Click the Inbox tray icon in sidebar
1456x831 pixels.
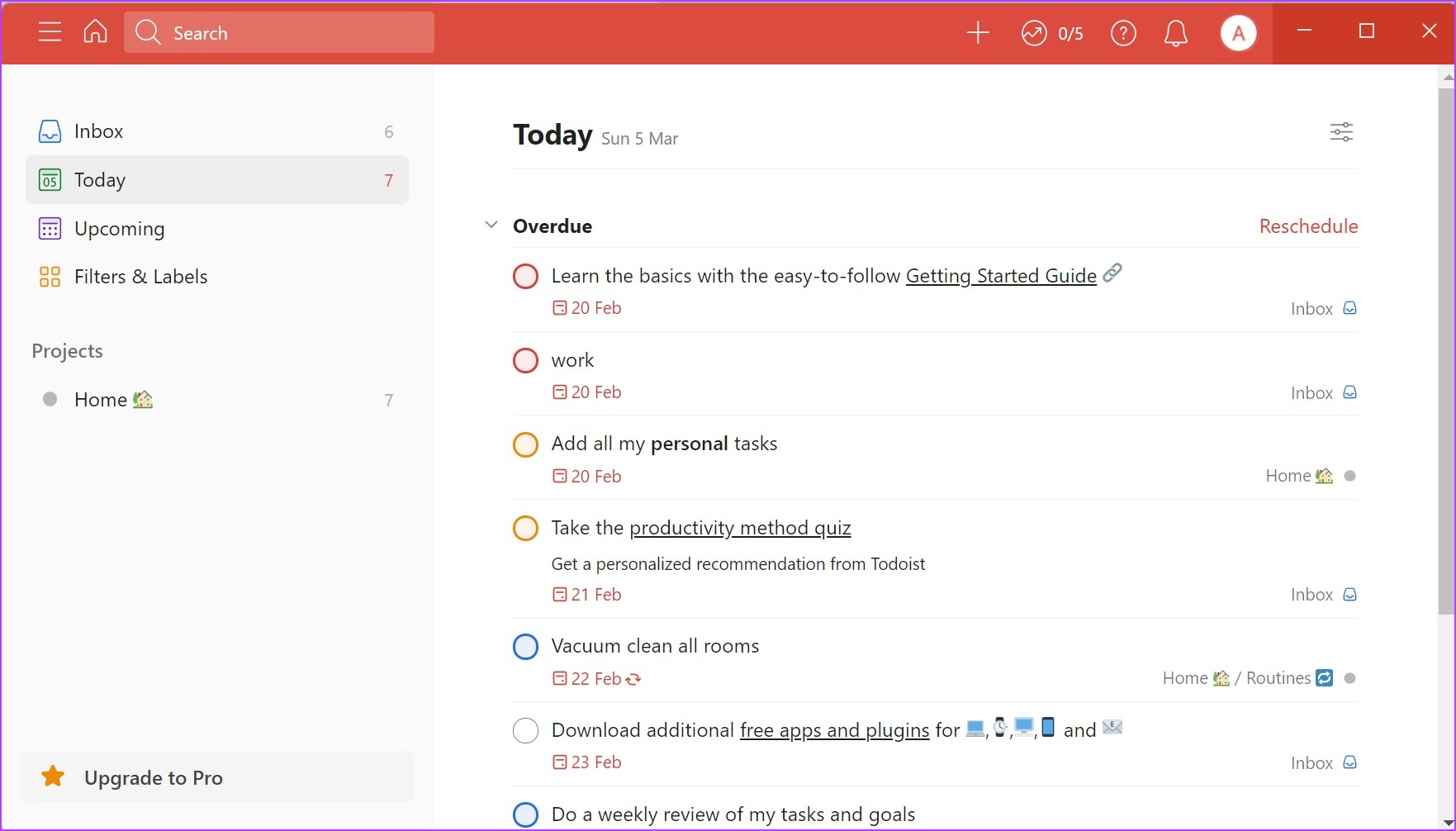pos(50,131)
